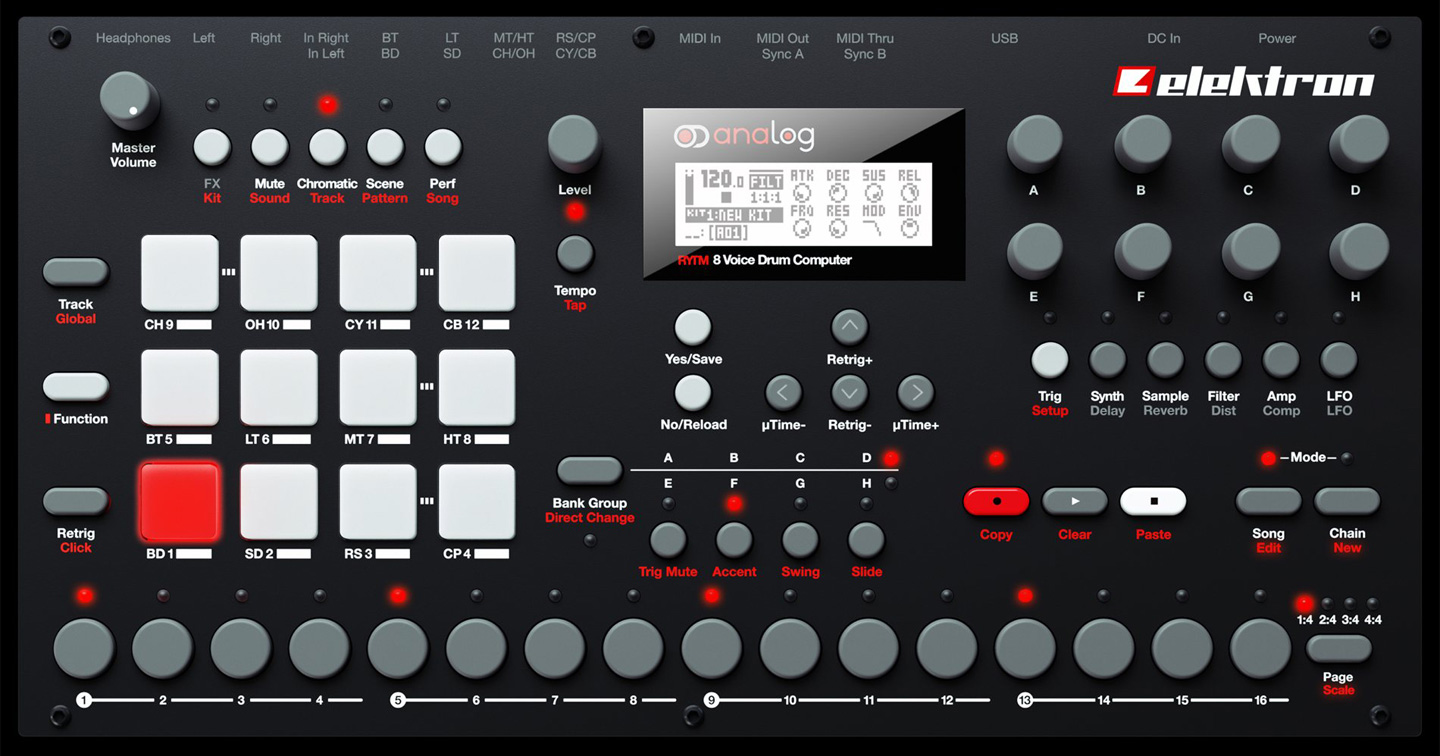Tap the CH 9 drum pad
This screenshot has height=756, width=1440.
(x=180, y=274)
